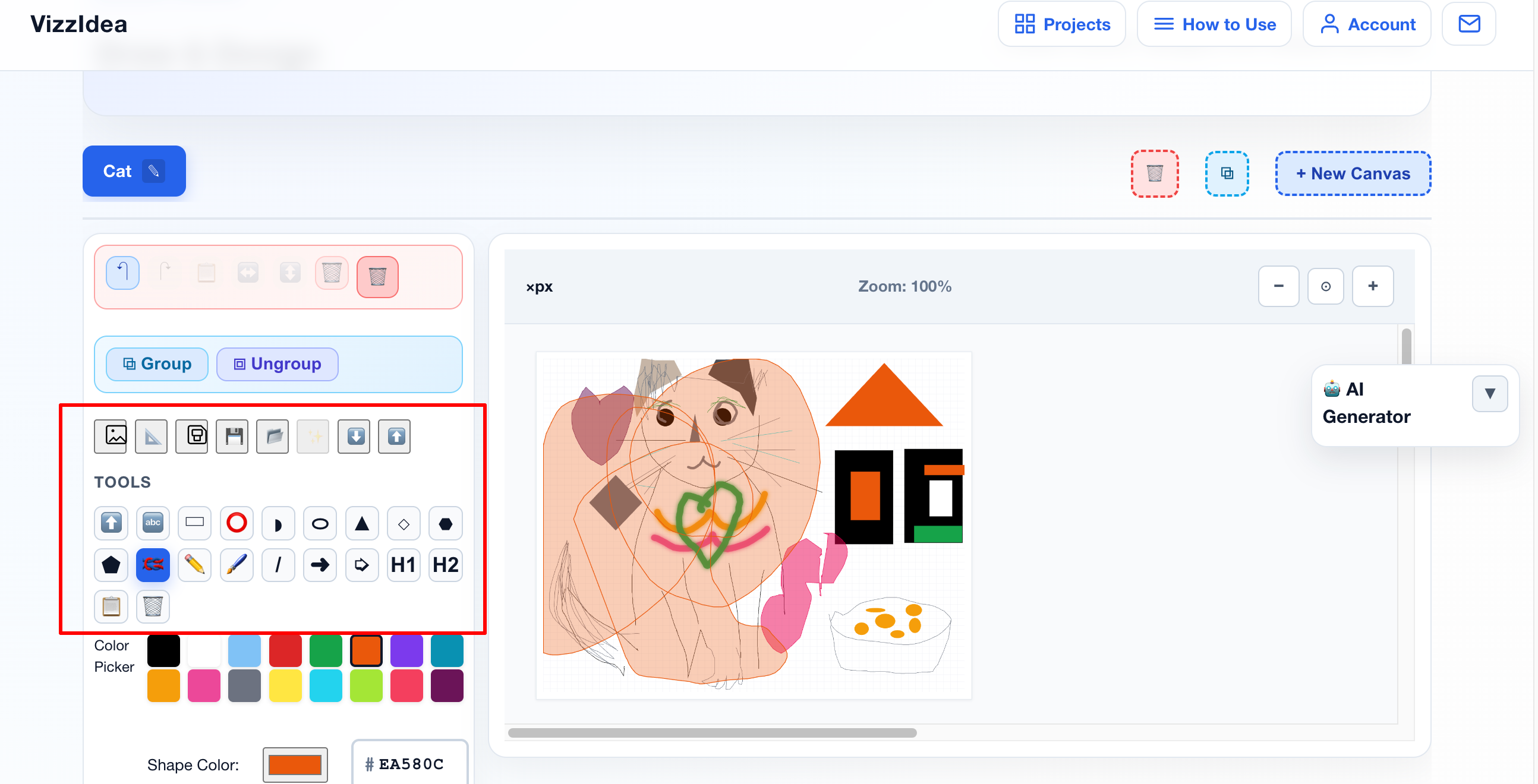Select the Paintbrush tool
The width and height of the screenshot is (1538, 784).
pyautogui.click(x=236, y=564)
